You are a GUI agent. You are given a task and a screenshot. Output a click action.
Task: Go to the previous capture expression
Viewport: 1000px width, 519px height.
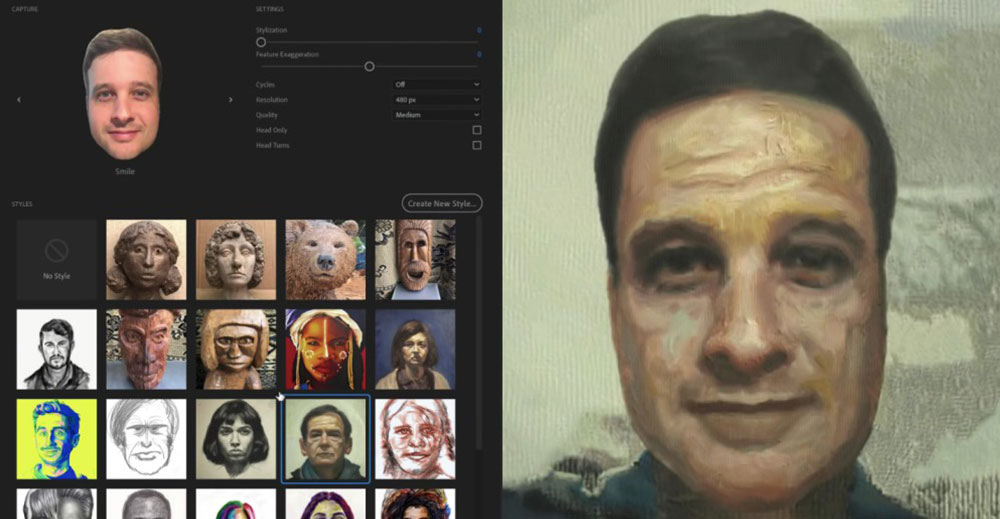click(19, 99)
